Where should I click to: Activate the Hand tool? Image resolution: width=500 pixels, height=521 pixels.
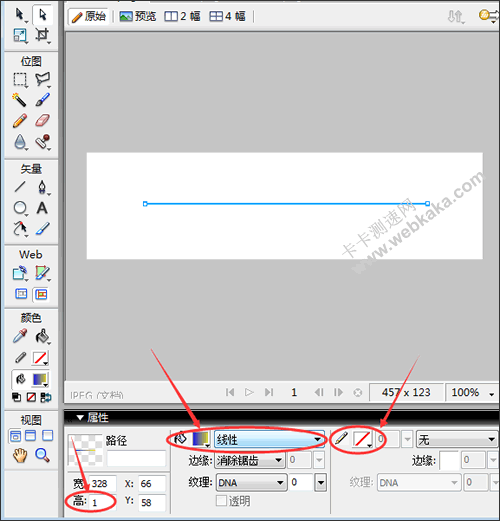coord(20,455)
